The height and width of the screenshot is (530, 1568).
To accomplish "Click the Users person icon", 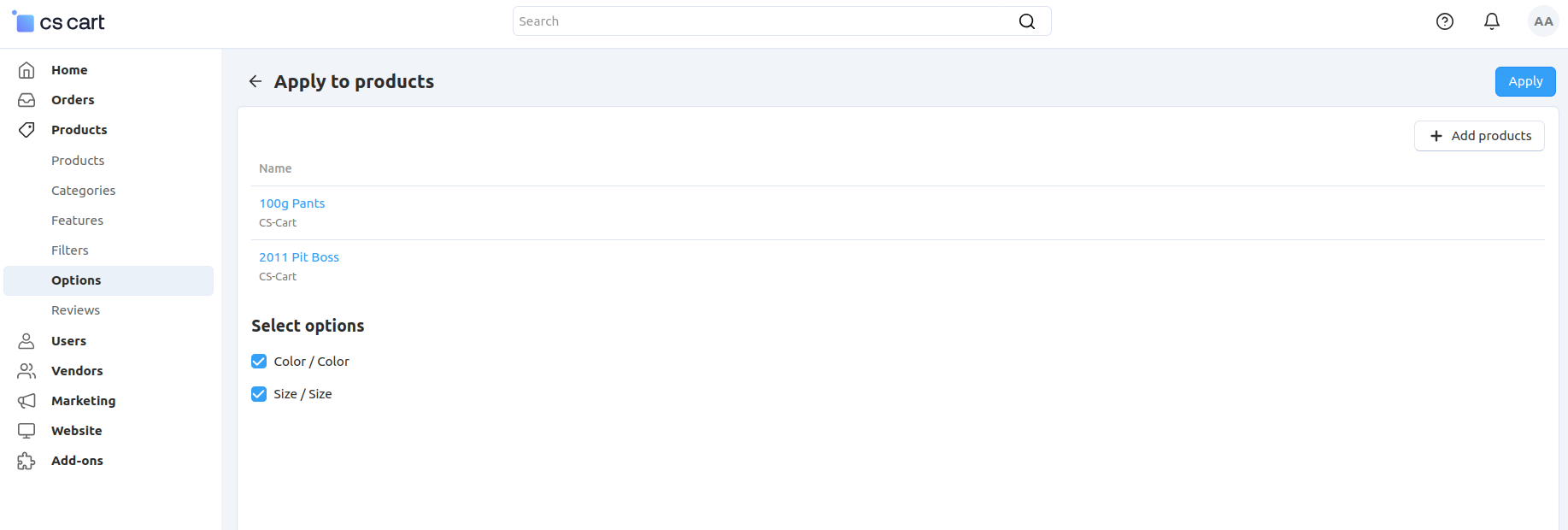I will coord(26,341).
